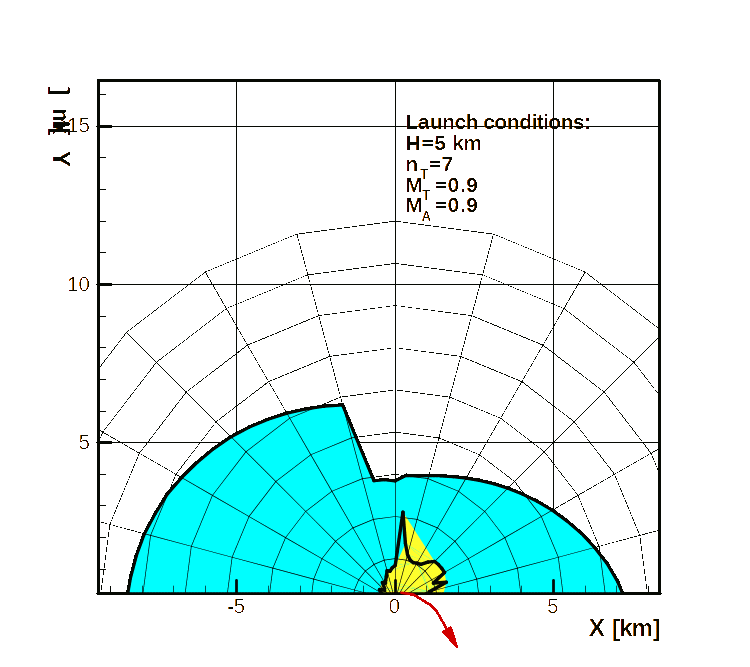Screen dimensions: 750x667
Task: Click the y-axis tick label 10
Action: (79, 285)
